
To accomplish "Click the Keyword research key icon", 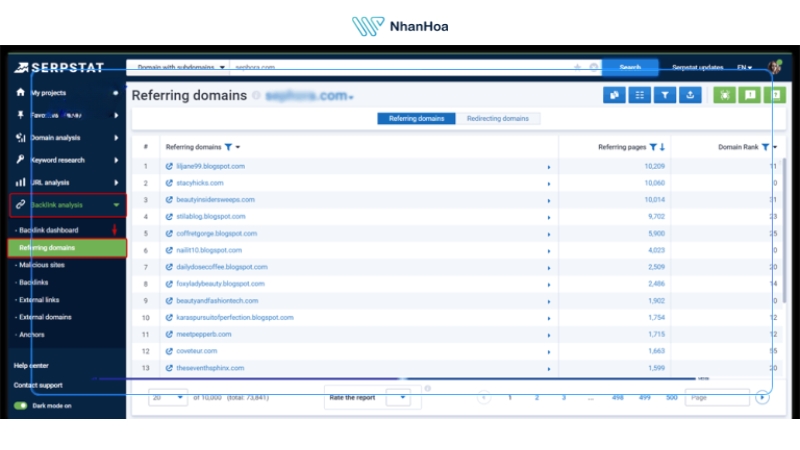I will coord(20,159).
